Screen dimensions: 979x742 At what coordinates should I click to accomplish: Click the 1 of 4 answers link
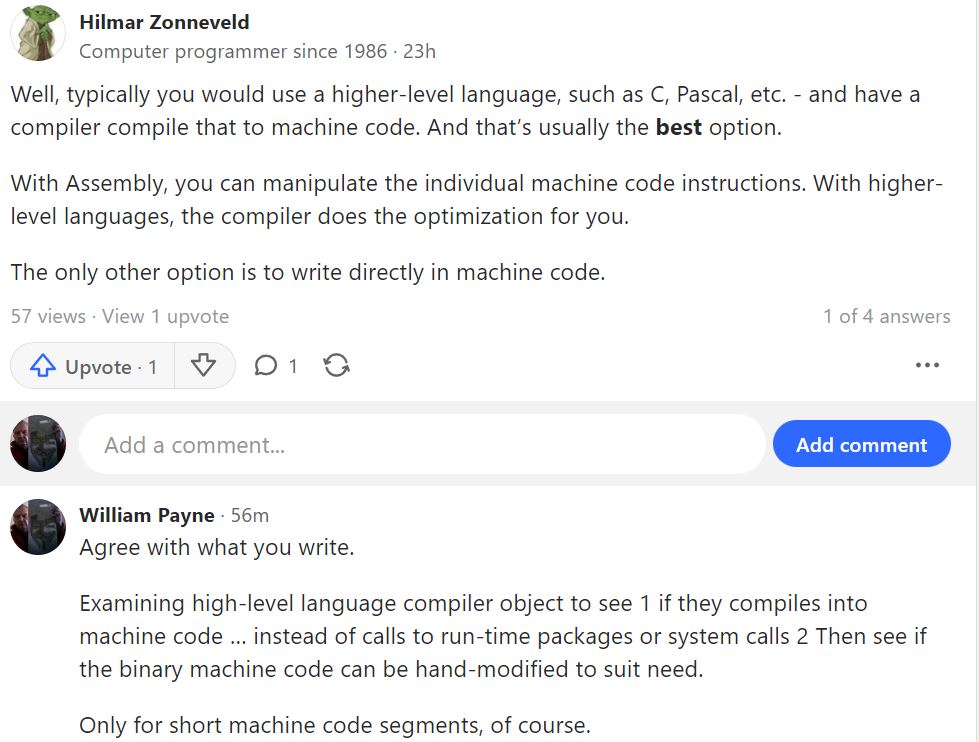[887, 317]
